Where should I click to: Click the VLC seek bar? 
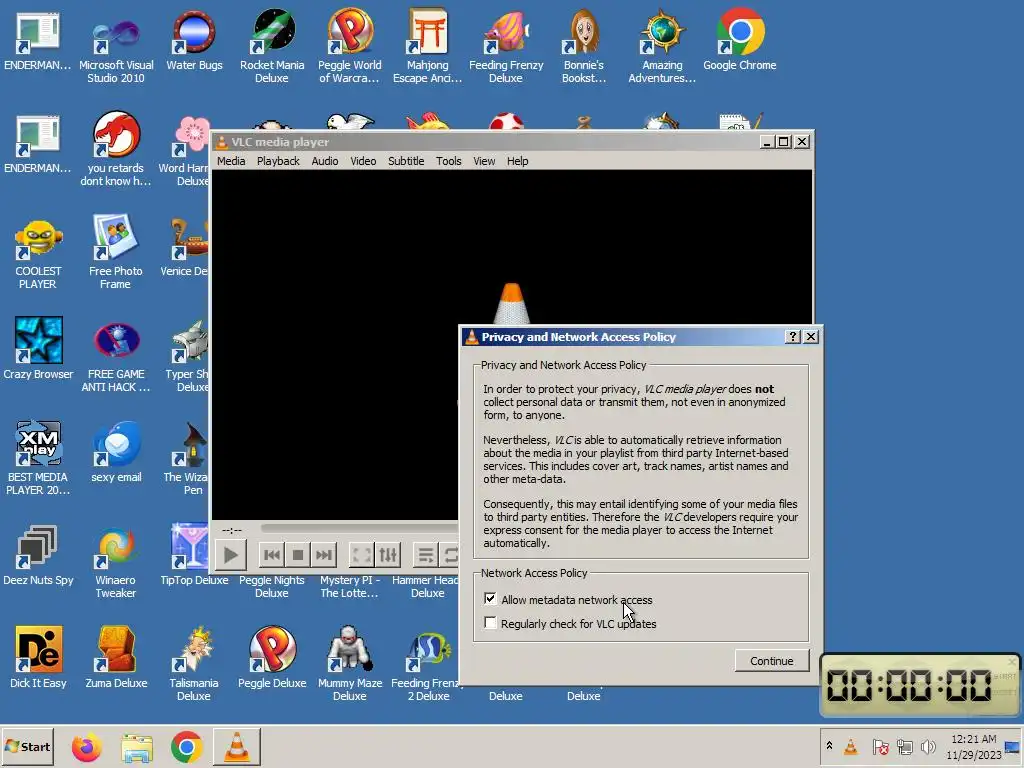click(359, 528)
